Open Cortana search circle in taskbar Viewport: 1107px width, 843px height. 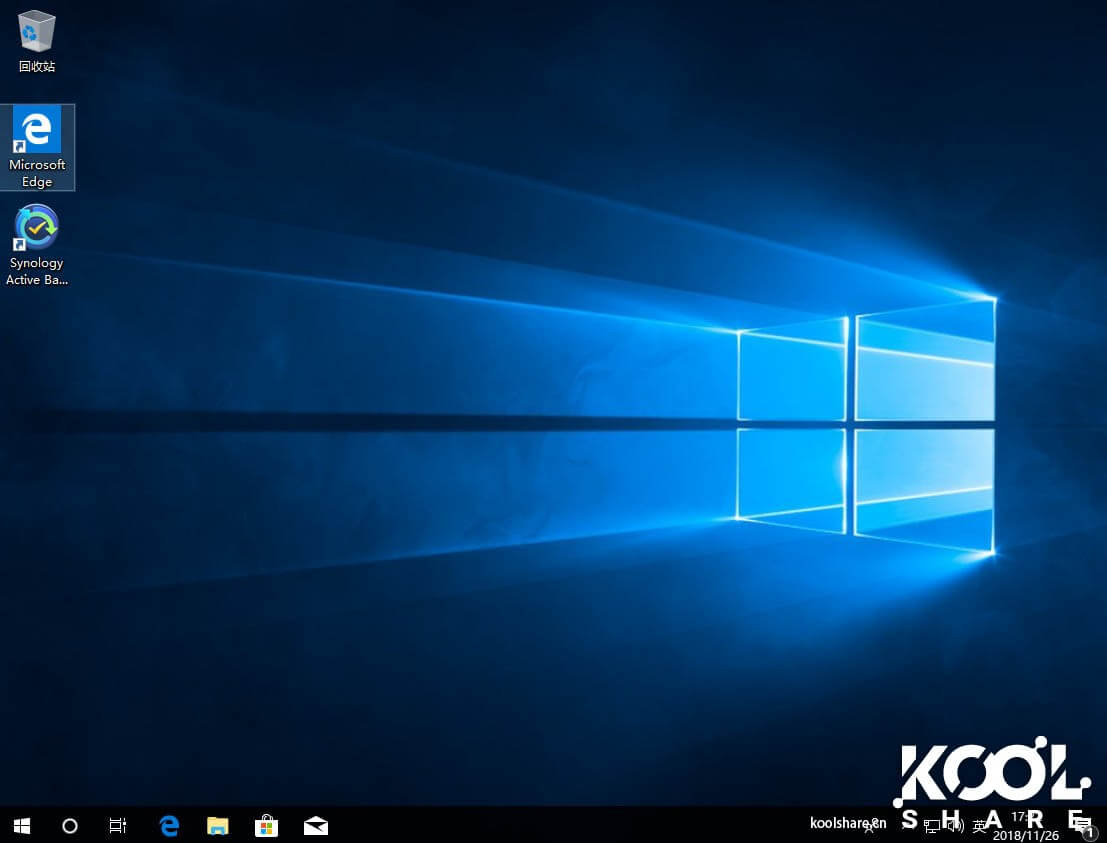(x=70, y=825)
